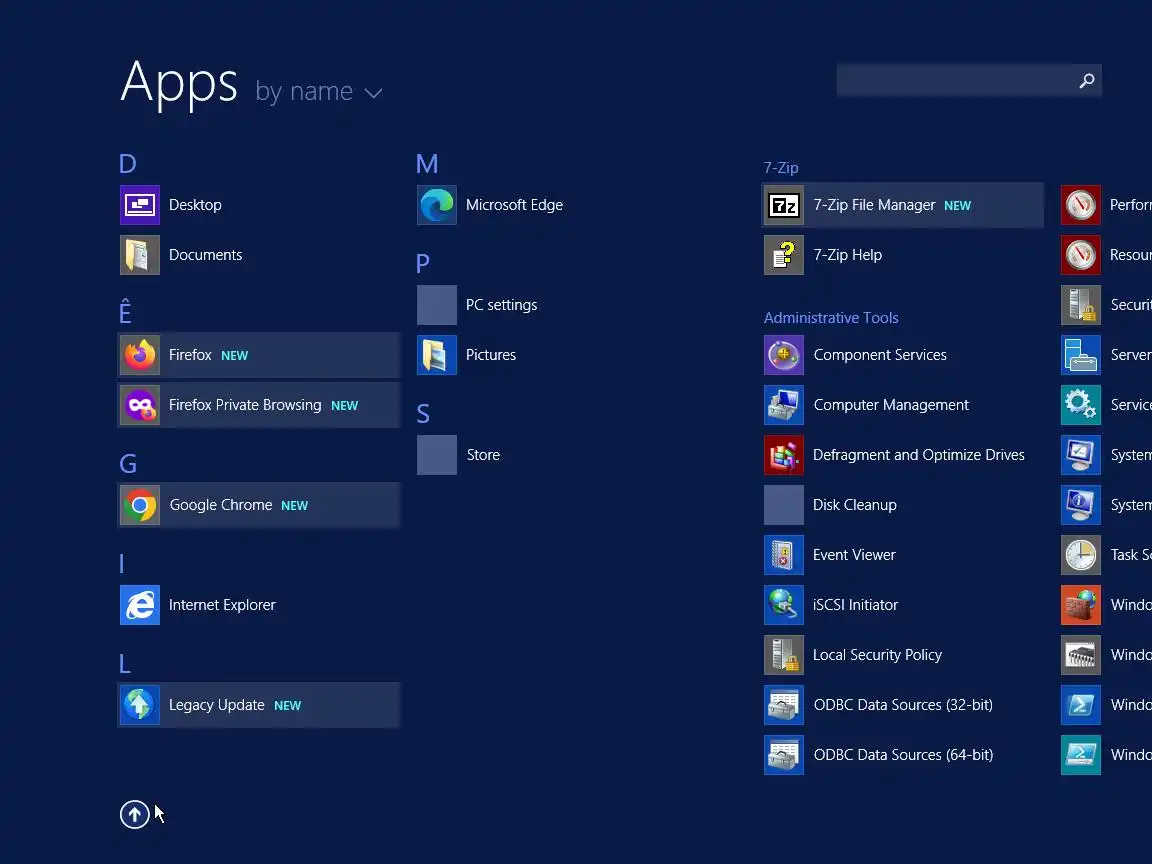Launch Firefox from its icon

pyautogui.click(x=140, y=355)
